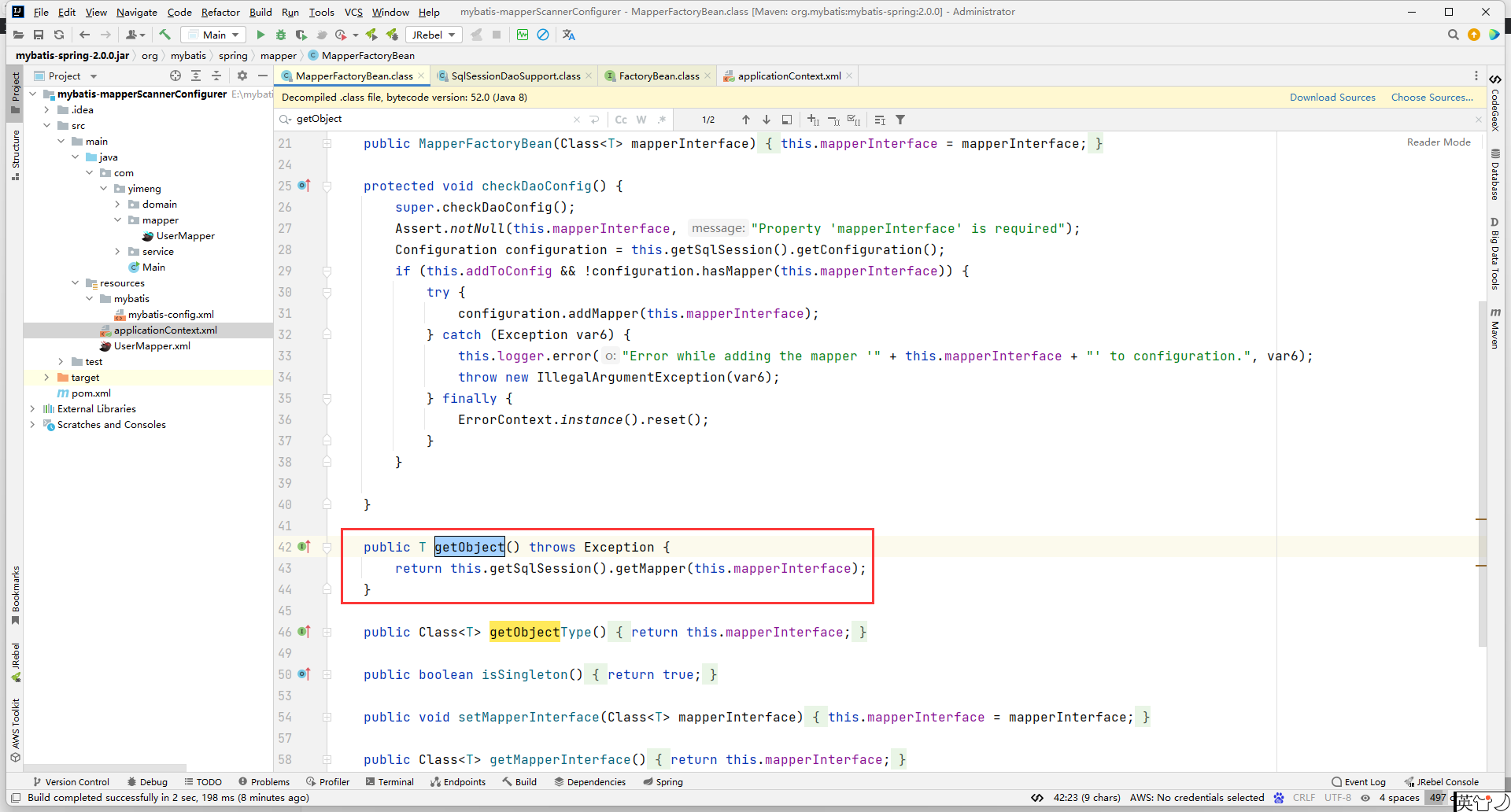Toggle the Project tool window side tab
This screenshot has height=812, width=1511.
[x=15, y=93]
